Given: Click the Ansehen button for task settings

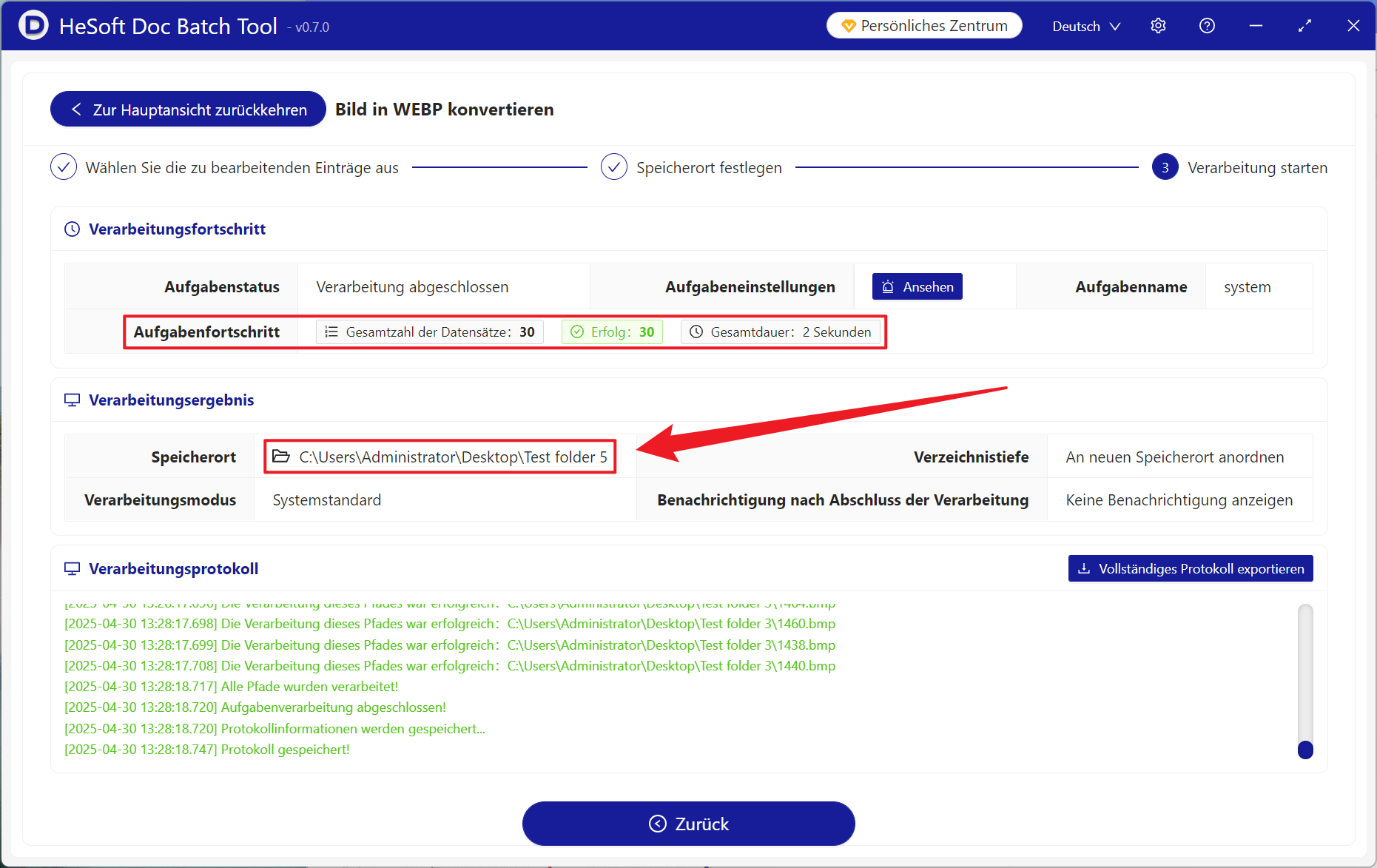Looking at the screenshot, I should click(x=917, y=287).
